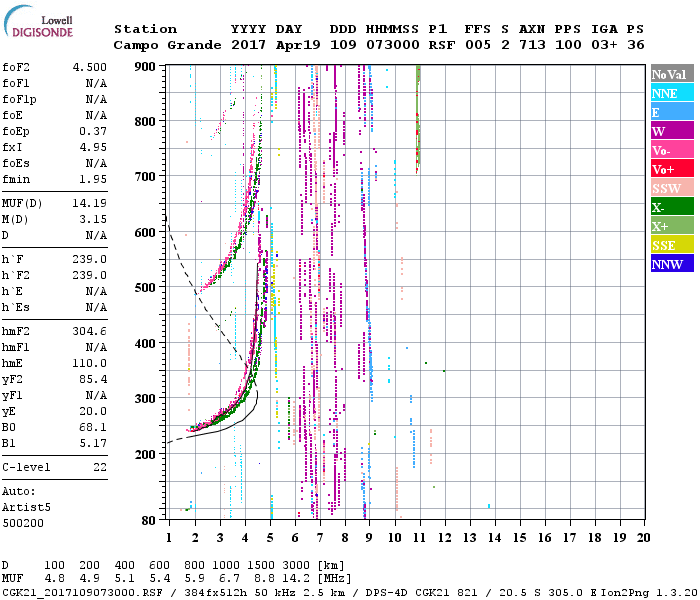Click the 300 km height axis label
The width and height of the screenshot is (700, 600).
coord(145,399)
